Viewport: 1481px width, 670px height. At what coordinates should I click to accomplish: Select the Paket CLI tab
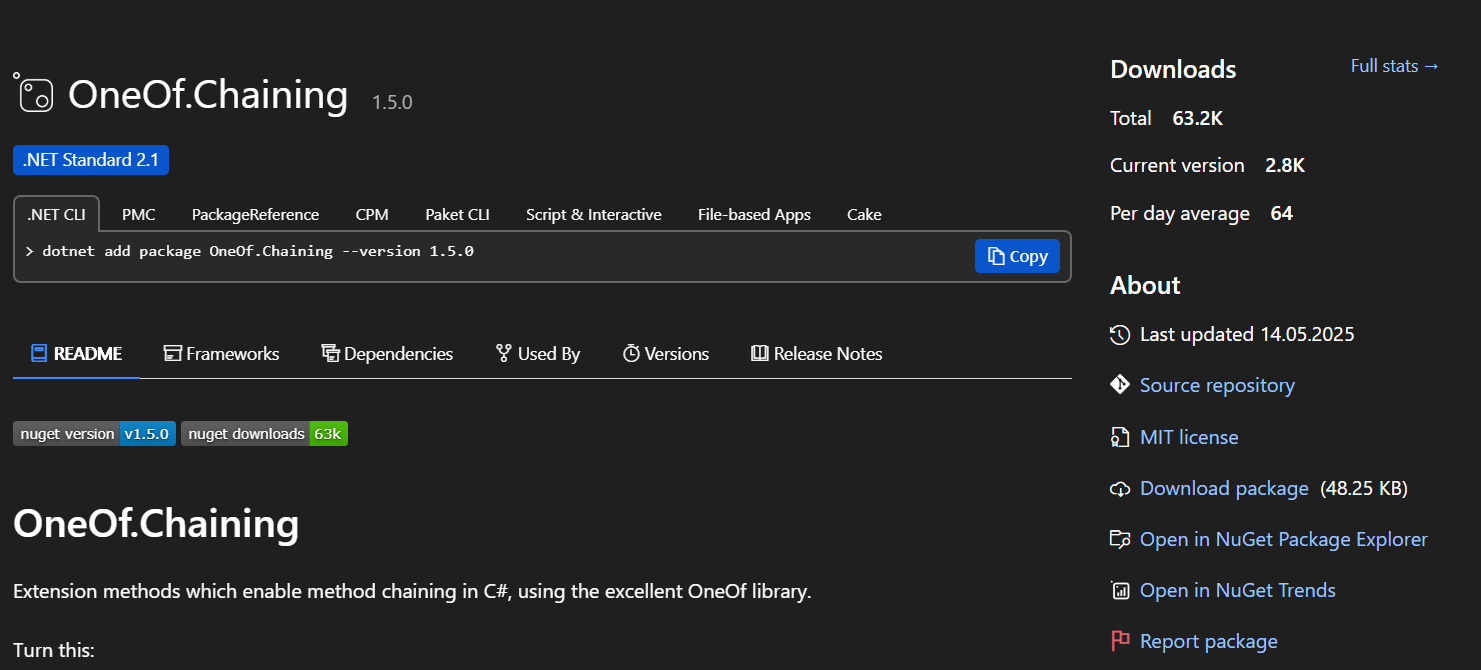457,214
